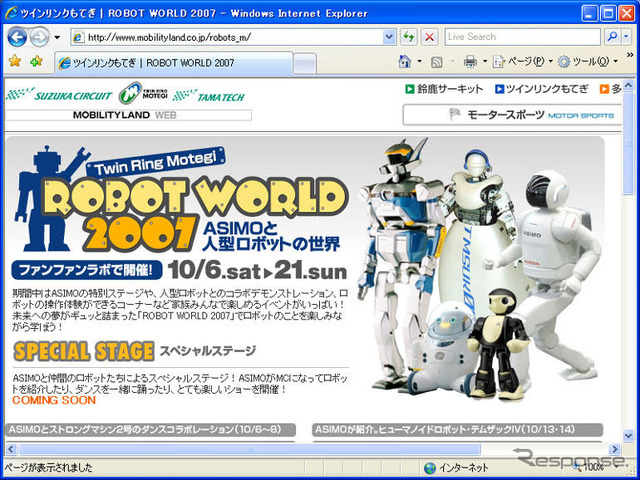This screenshot has height=480, width=640.
Task: Expand the toolbar overflow chevron
Action: pyautogui.click(x=630, y=55)
